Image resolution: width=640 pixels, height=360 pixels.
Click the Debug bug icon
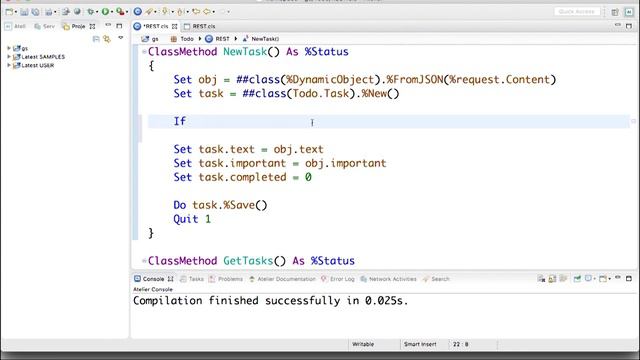(x=91, y=12)
